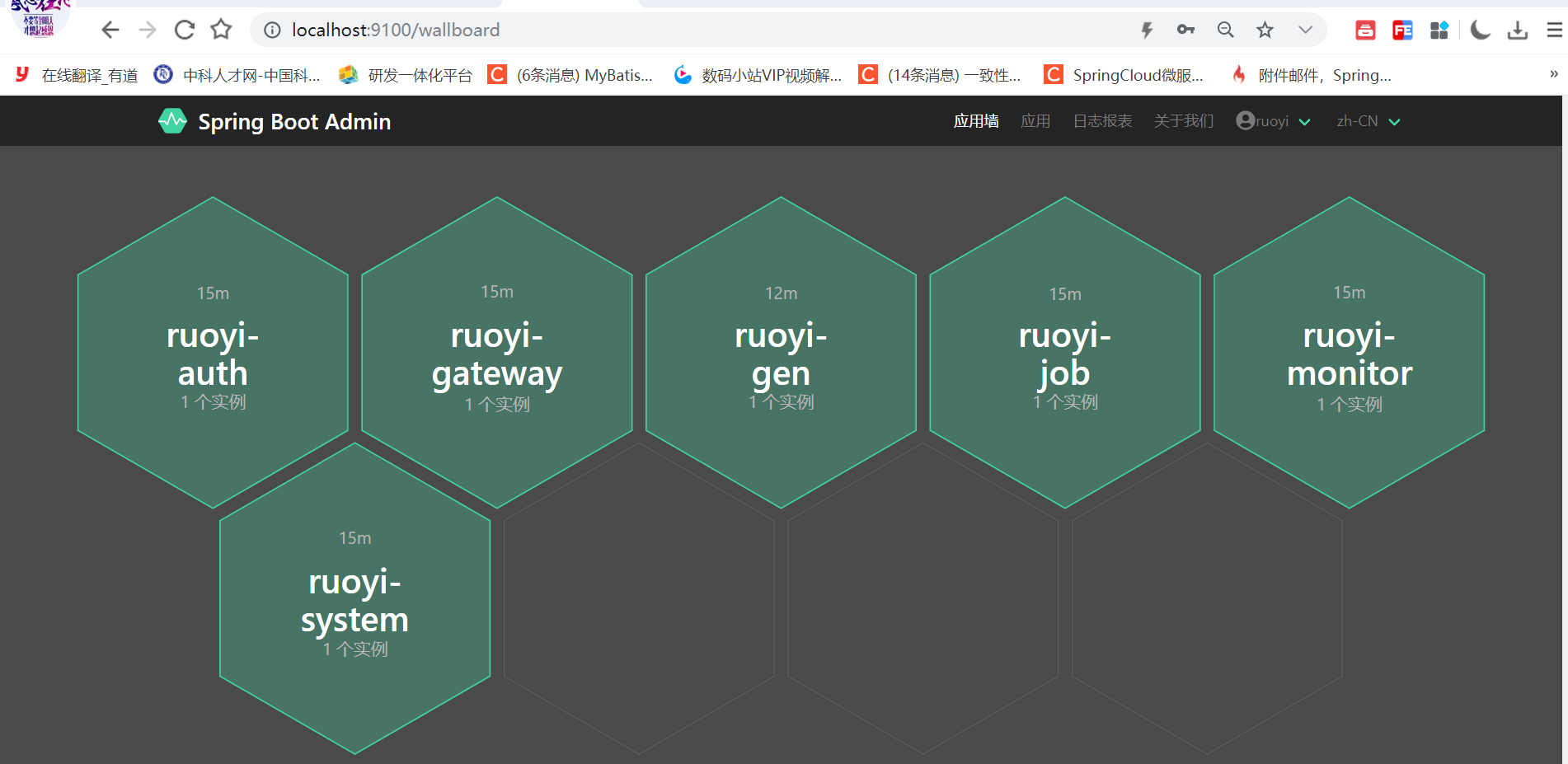The width and height of the screenshot is (1568, 764).
Task: Click the Spring Boot Admin logo icon
Action: (x=172, y=121)
